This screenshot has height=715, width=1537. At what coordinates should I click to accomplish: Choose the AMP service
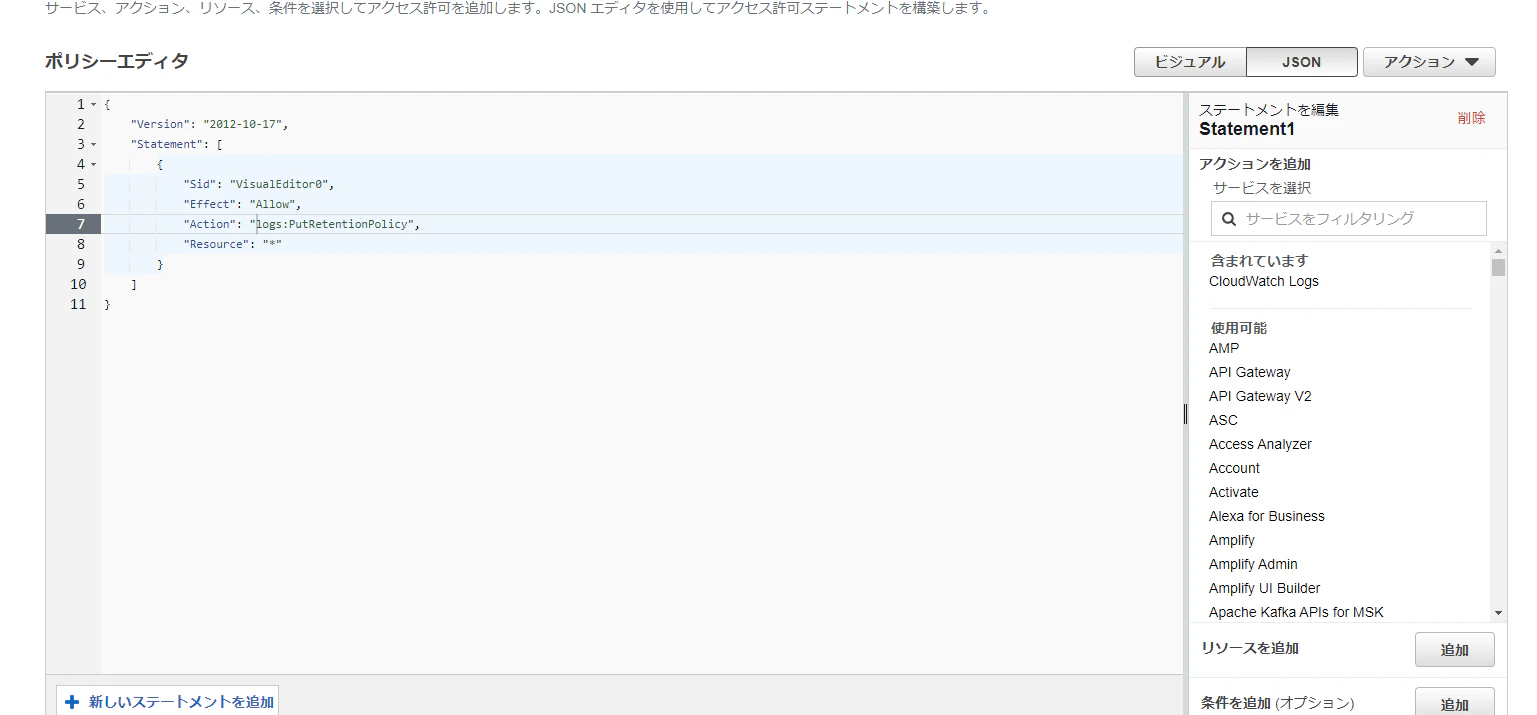[x=1224, y=348]
